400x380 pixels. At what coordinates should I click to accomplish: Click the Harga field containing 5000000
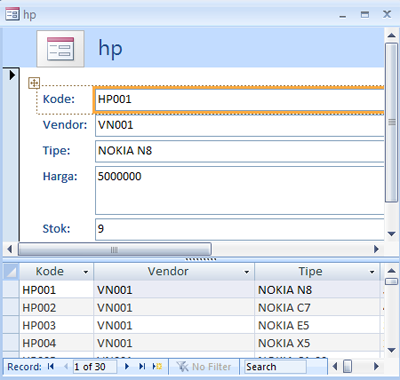(240, 190)
